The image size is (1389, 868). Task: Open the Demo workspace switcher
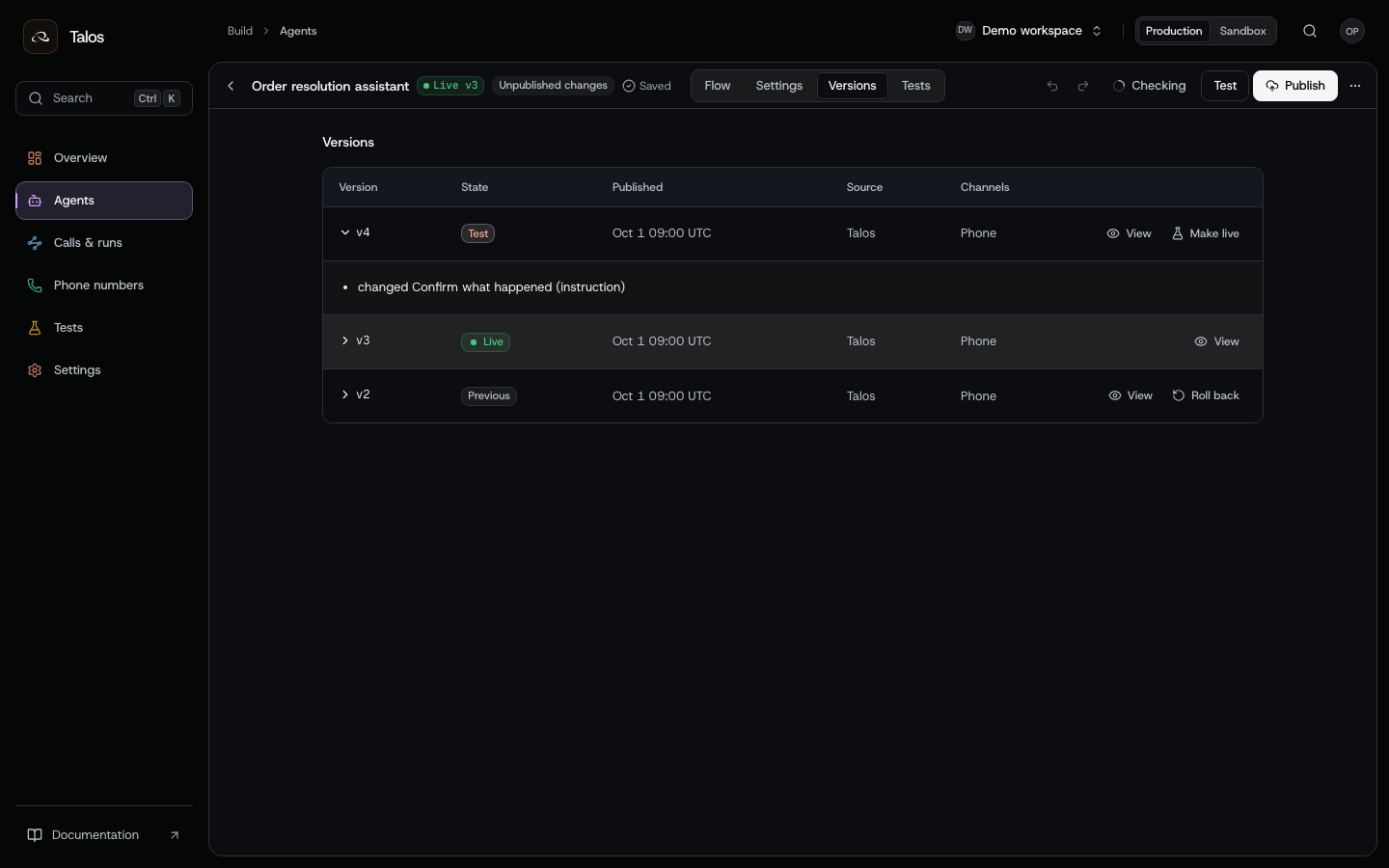pos(1029,31)
